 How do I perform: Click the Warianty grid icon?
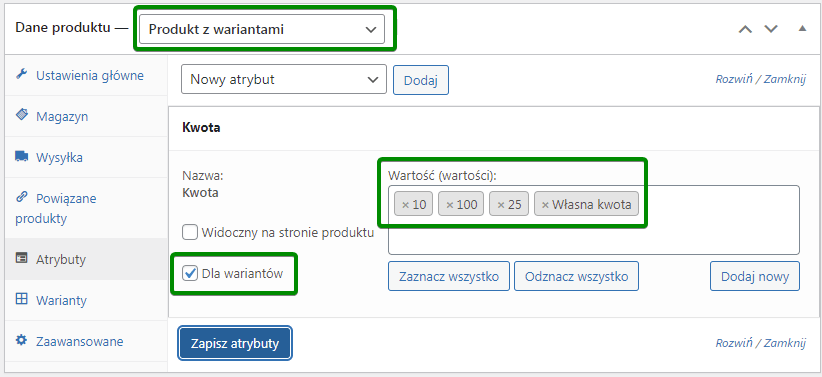point(21,299)
